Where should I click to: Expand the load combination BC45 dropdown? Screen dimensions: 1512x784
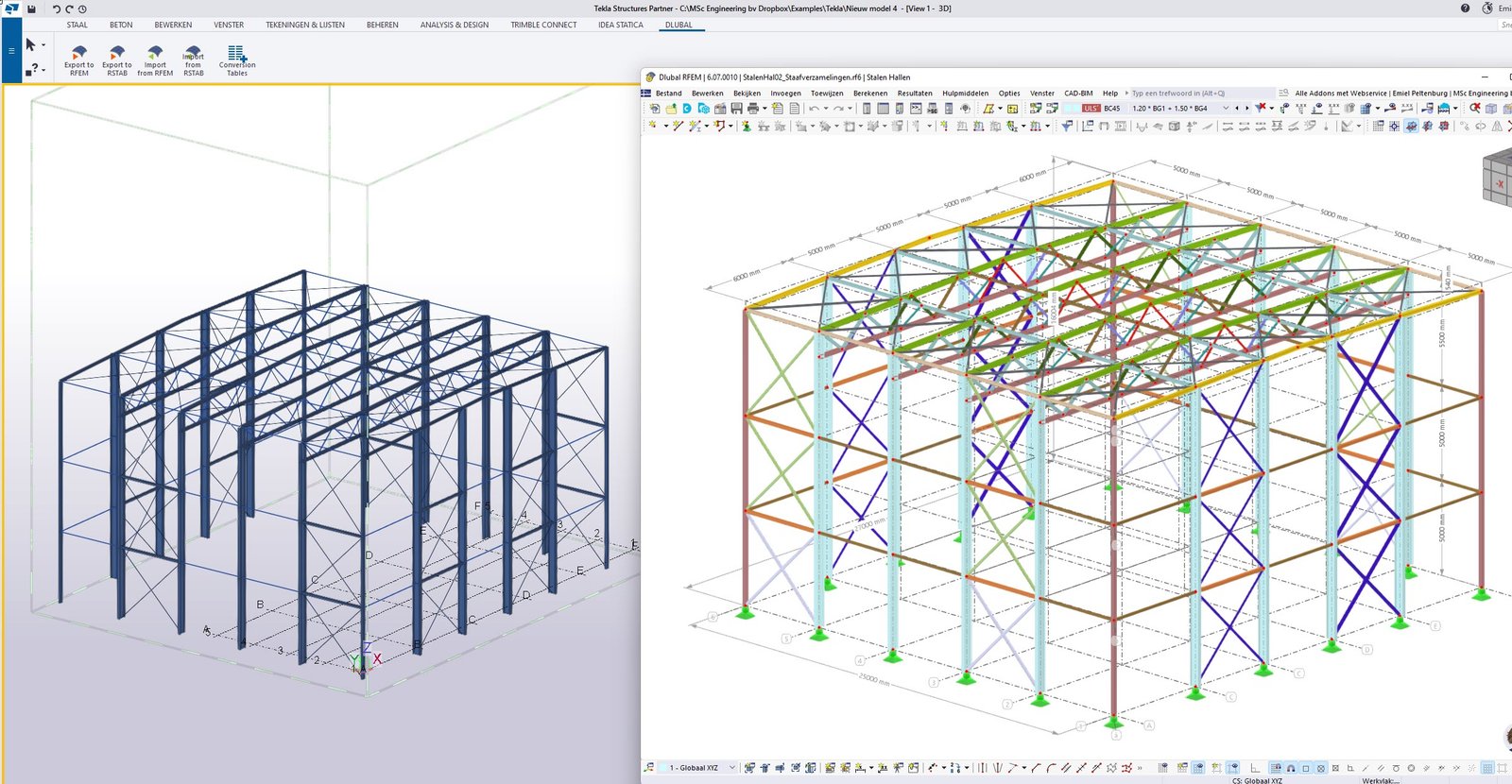(1226, 109)
